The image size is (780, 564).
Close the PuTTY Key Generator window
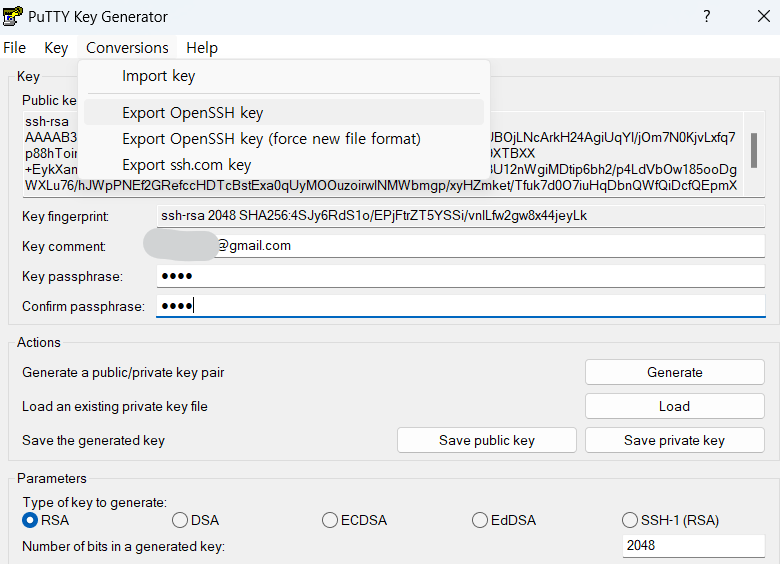764,16
